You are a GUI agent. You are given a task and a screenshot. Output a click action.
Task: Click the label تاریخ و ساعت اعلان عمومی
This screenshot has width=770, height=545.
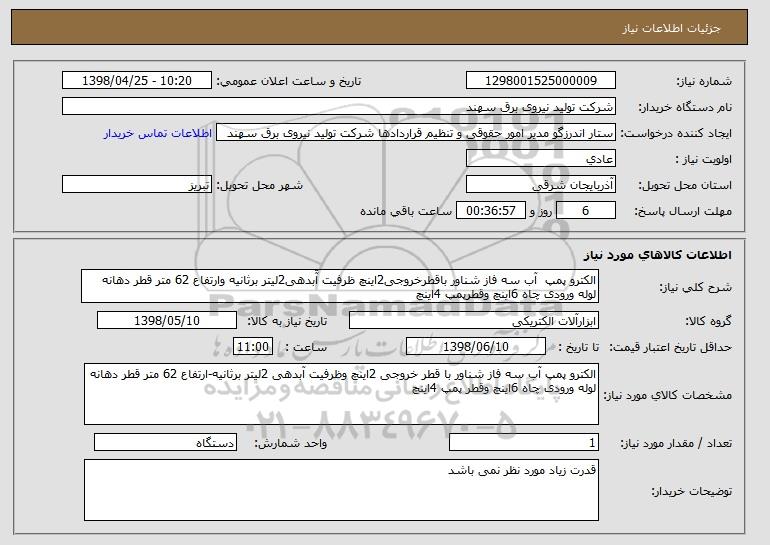pyautogui.click(x=289, y=82)
